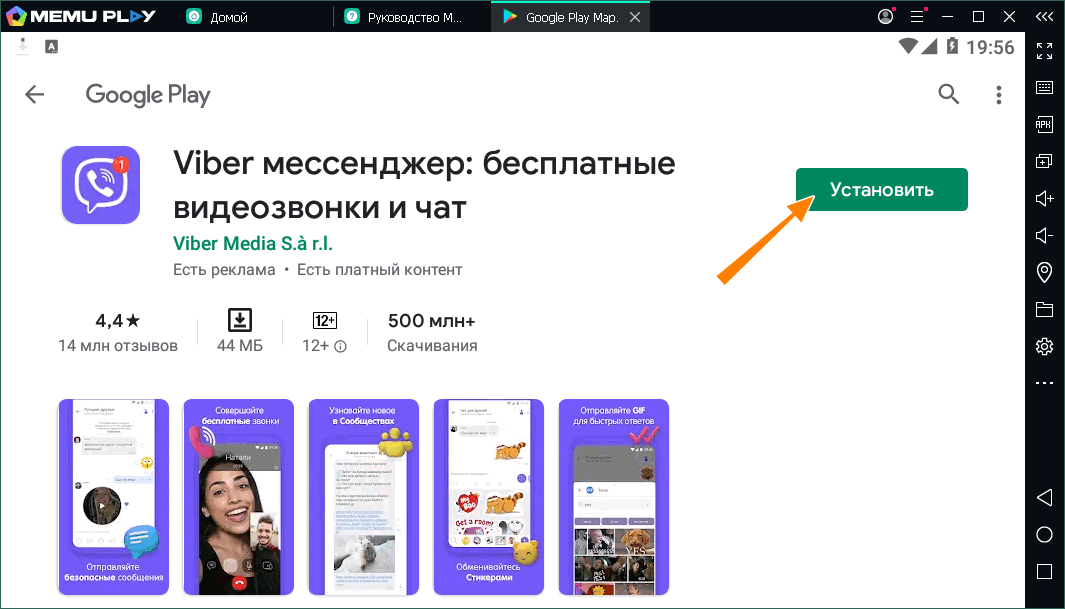Tap the Android home circle button

pyautogui.click(x=1045, y=534)
